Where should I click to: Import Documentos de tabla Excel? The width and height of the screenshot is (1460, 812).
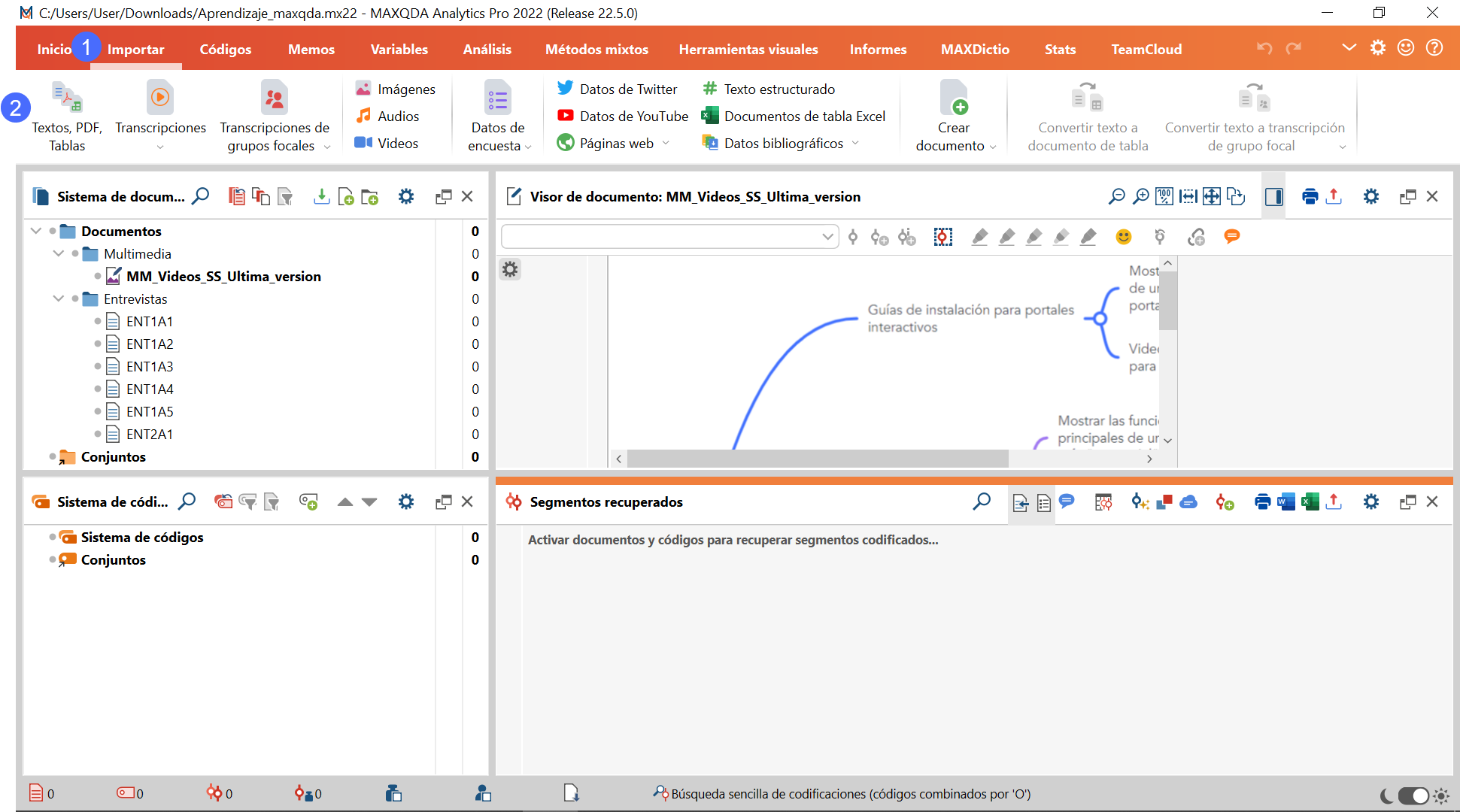point(794,116)
